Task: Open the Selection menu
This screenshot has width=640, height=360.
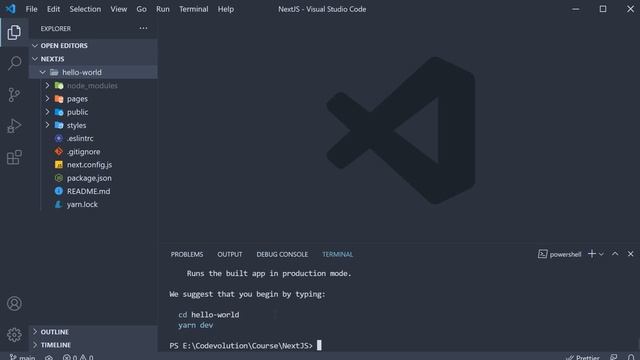Action: [85, 9]
